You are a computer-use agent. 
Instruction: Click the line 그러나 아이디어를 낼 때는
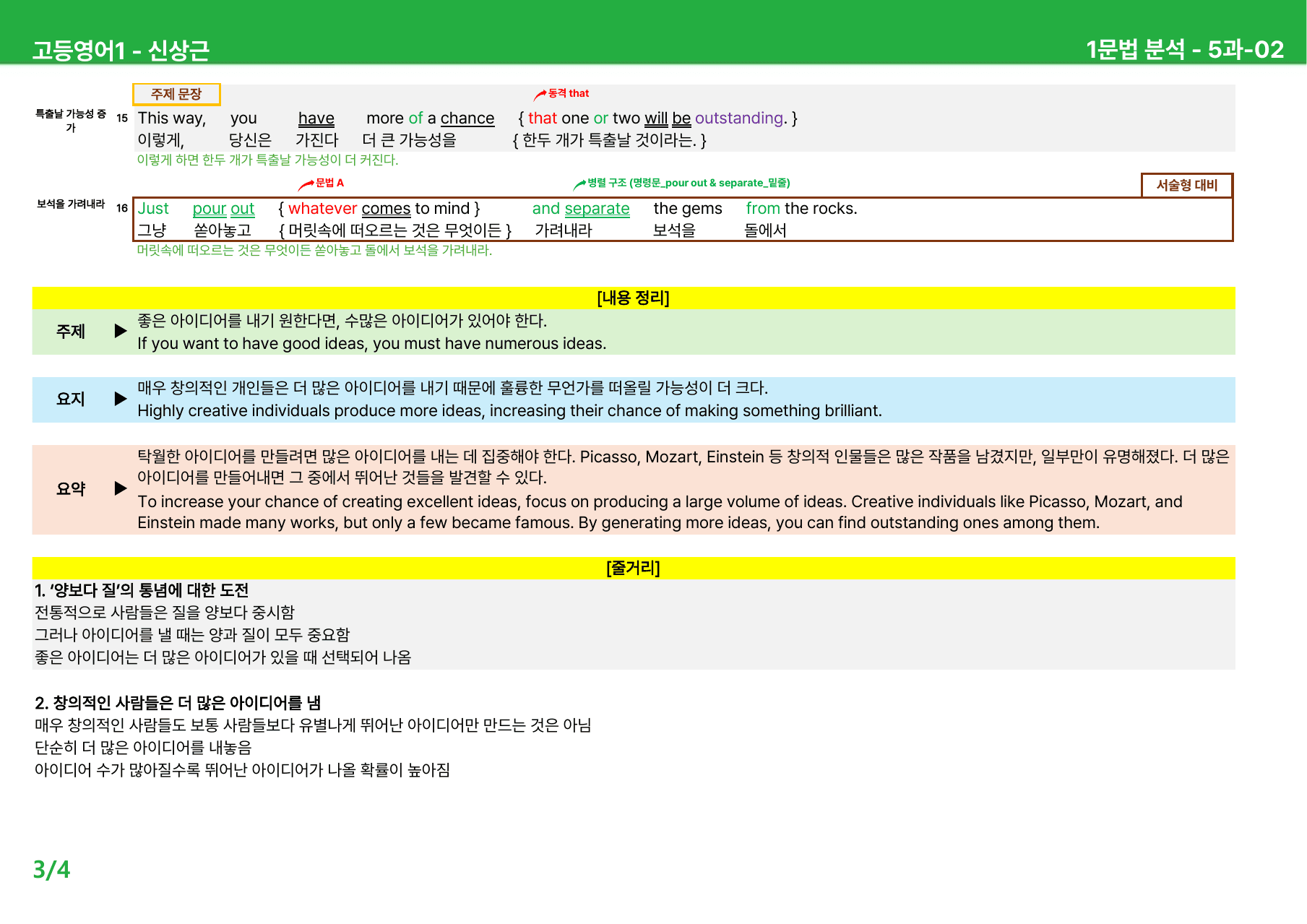[192, 635]
